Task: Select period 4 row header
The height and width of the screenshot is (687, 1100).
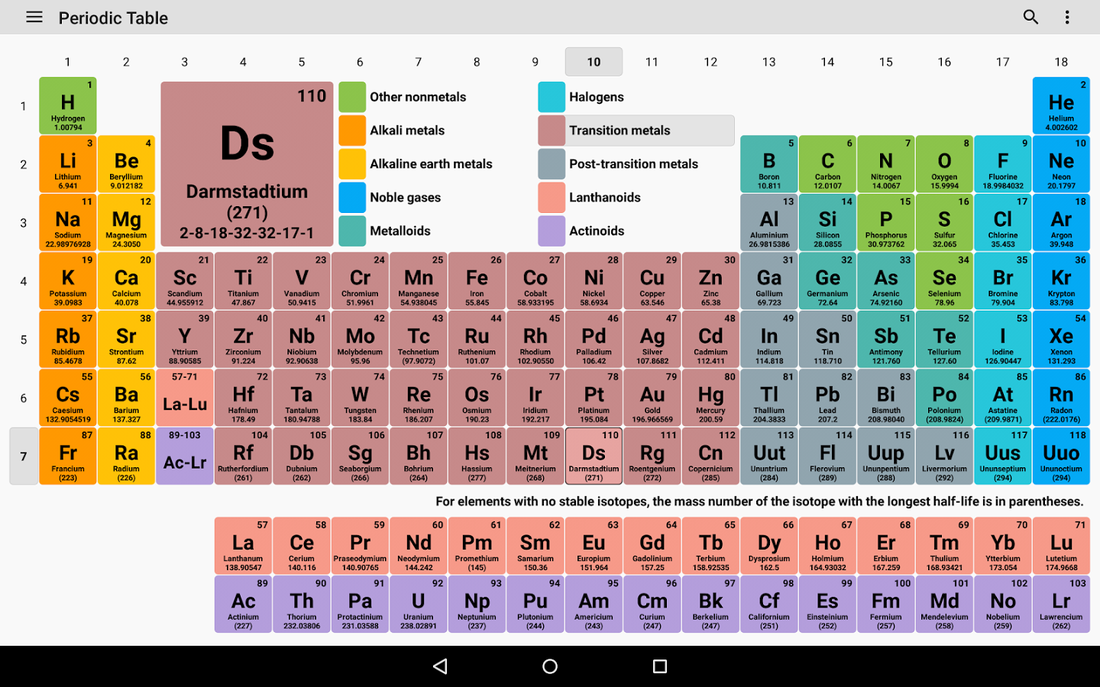Action: point(23,281)
